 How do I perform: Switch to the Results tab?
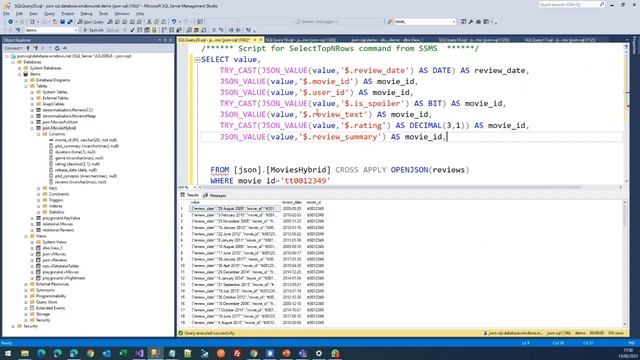[190, 196]
